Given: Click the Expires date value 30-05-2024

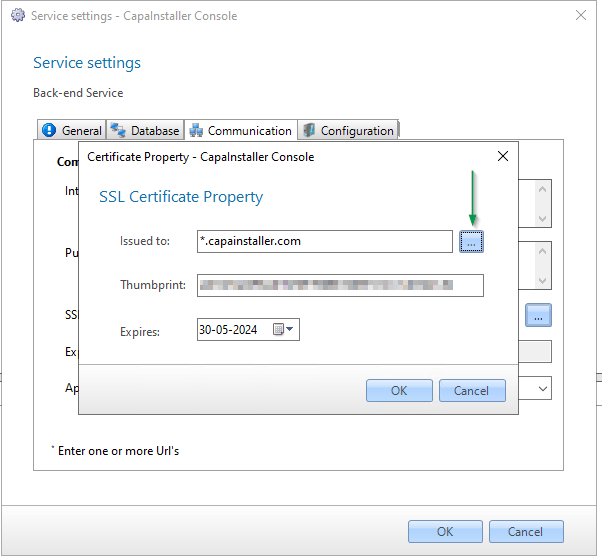Looking at the screenshot, I should pos(228,330).
